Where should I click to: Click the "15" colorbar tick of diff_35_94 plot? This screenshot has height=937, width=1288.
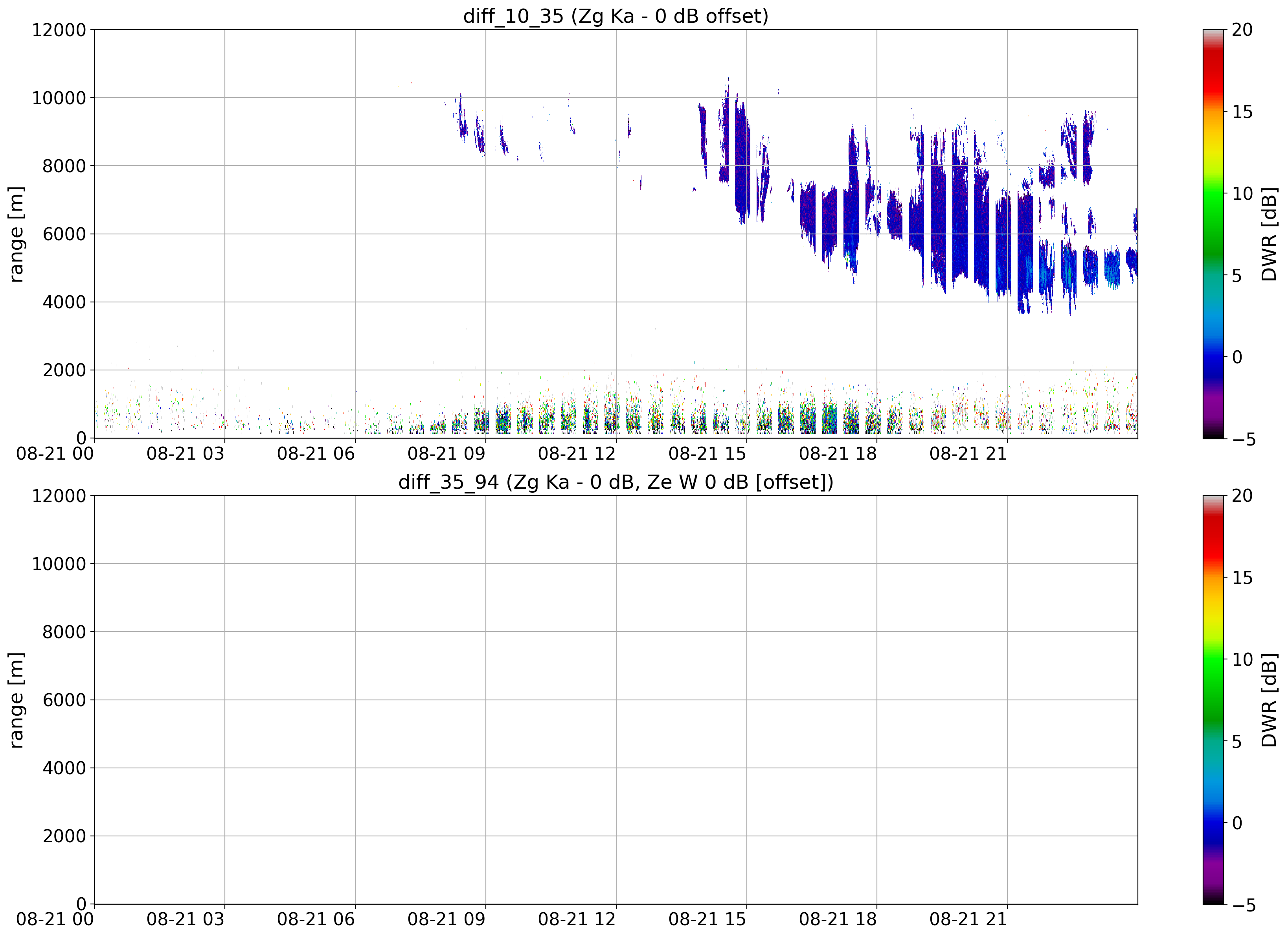[x=1242, y=578]
